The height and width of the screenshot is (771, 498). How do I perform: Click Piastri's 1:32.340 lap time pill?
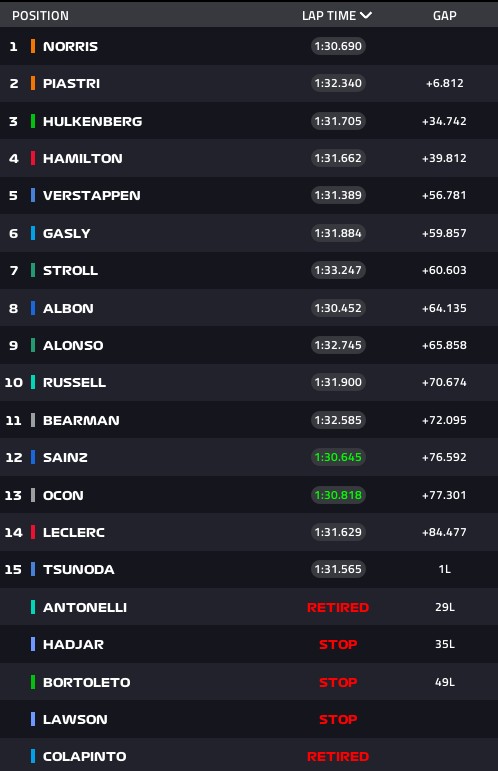click(x=338, y=83)
